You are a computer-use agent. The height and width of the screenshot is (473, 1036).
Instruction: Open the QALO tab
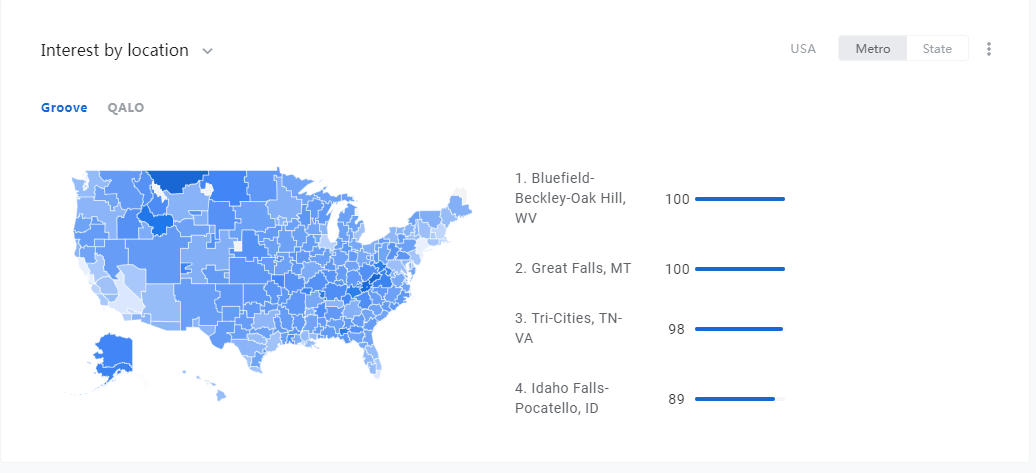(x=126, y=108)
